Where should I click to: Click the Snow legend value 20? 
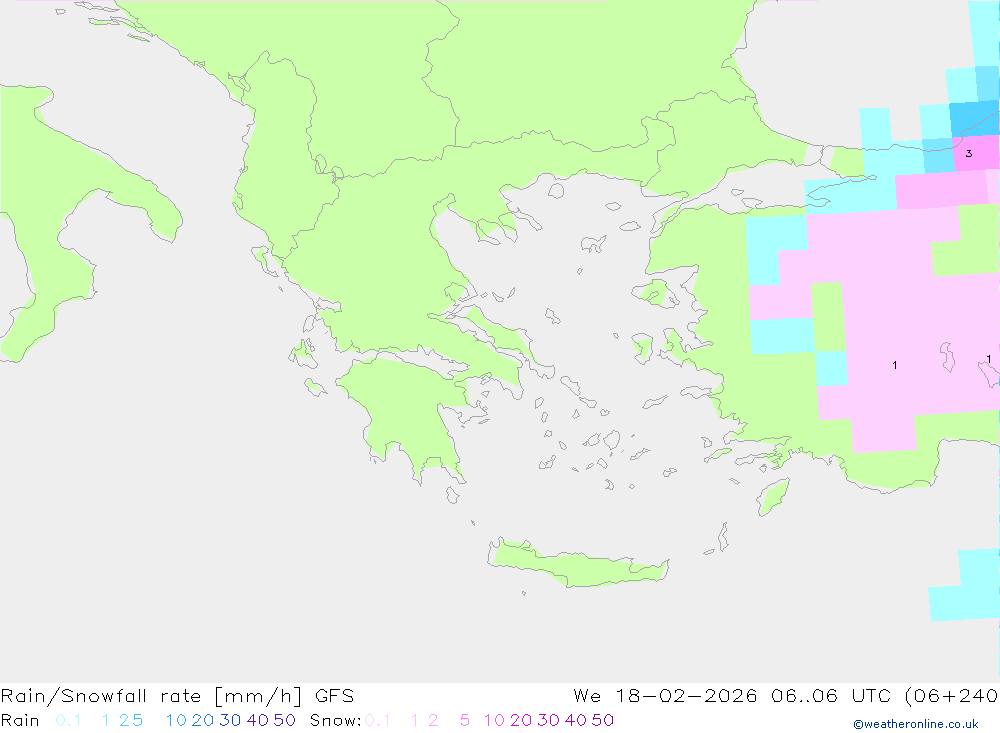point(521,720)
